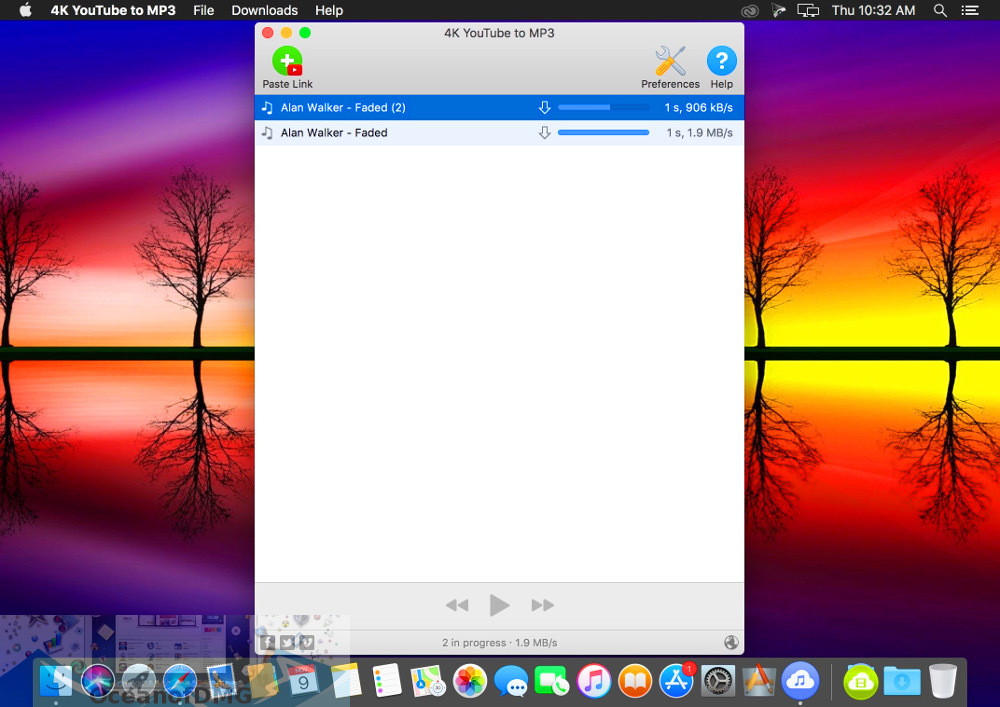Select the 'Alan Walker - Faded (2)' row
The width and height of the screenshot is (1000, 707).
point(499,108)
